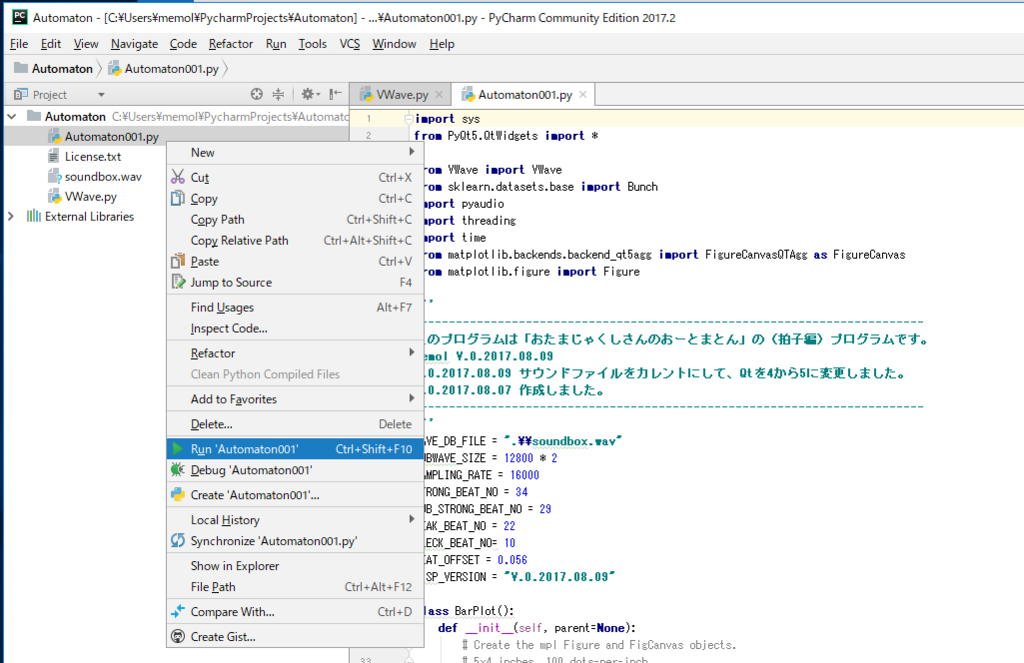Click the GitHub icon beside Create Gist
1024x663 pixels.
click(x=178, y=636)
